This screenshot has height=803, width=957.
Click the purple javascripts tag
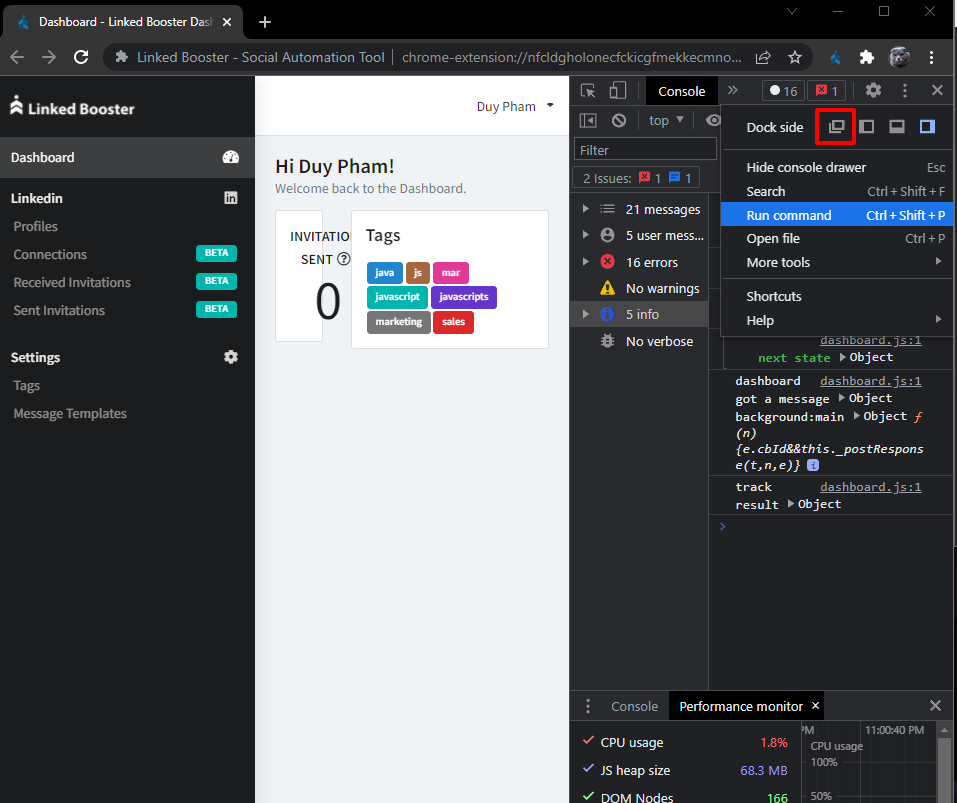click(464, 297)
